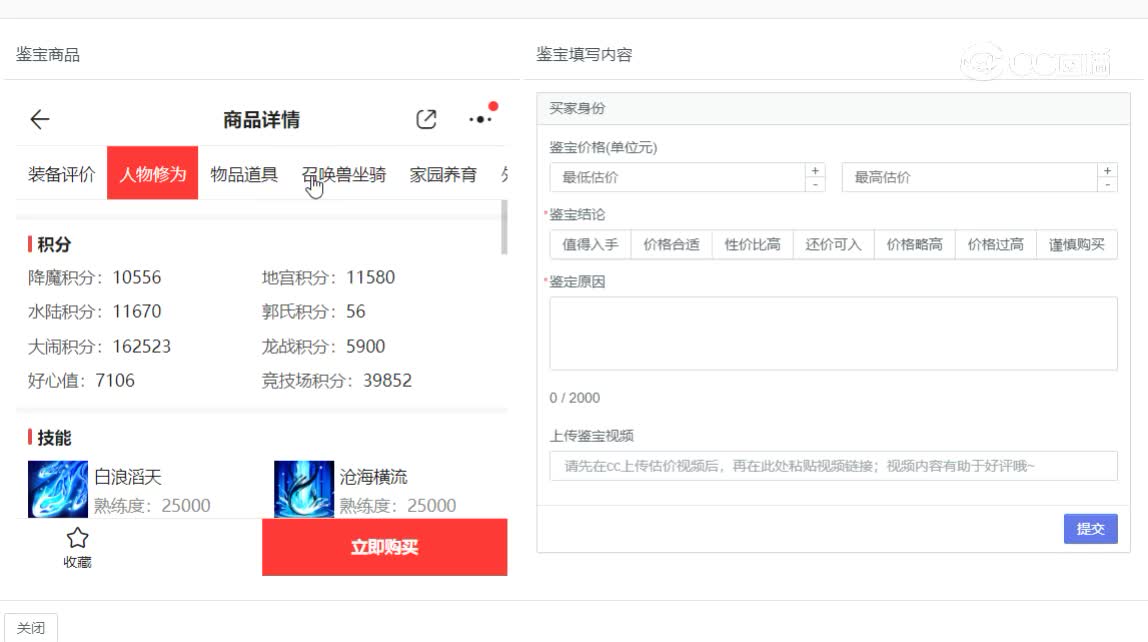Click the 收藏 star icon
Viewport: 1148px width, 642px height.
(x=77, y=537)
